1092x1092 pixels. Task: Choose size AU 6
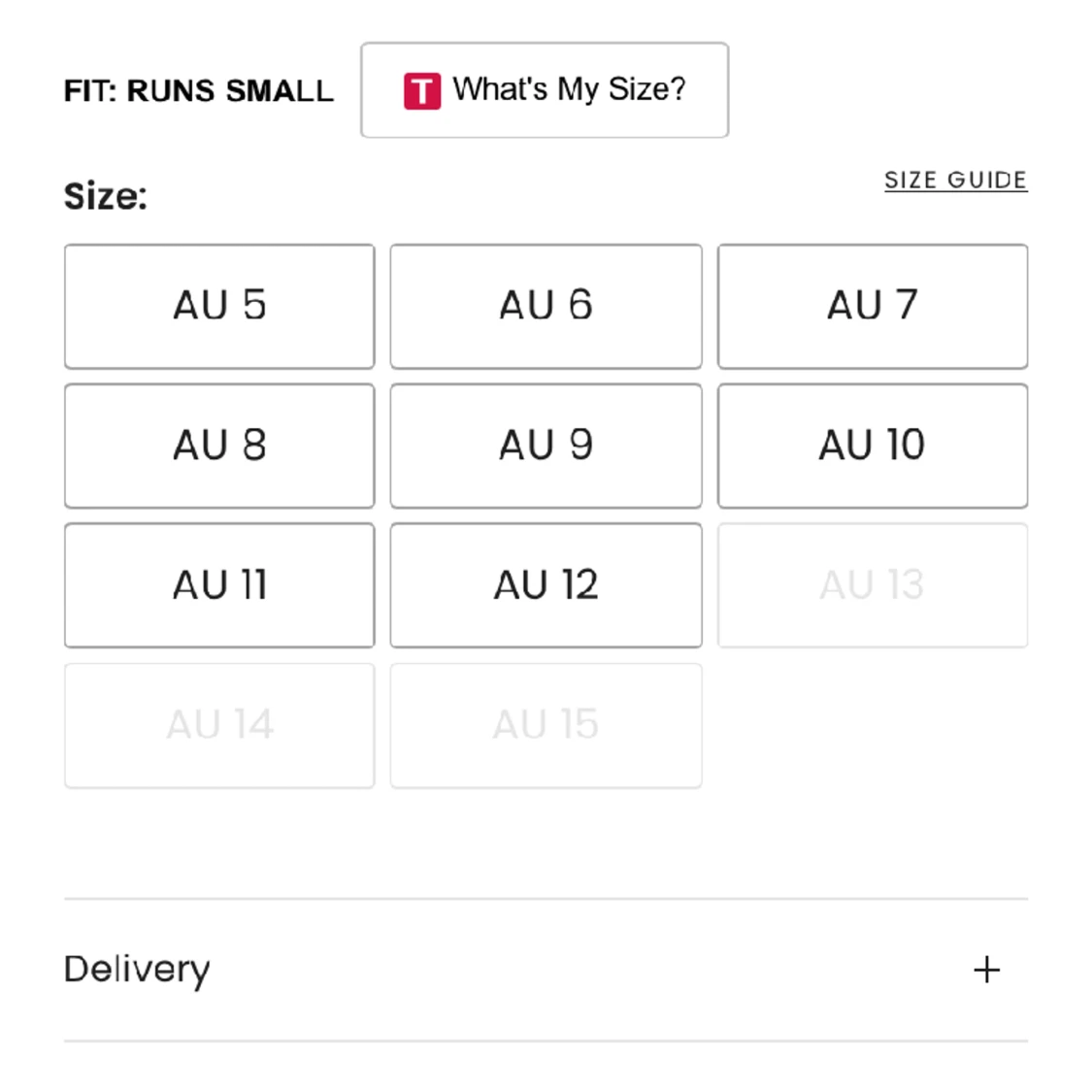[546, 307]
